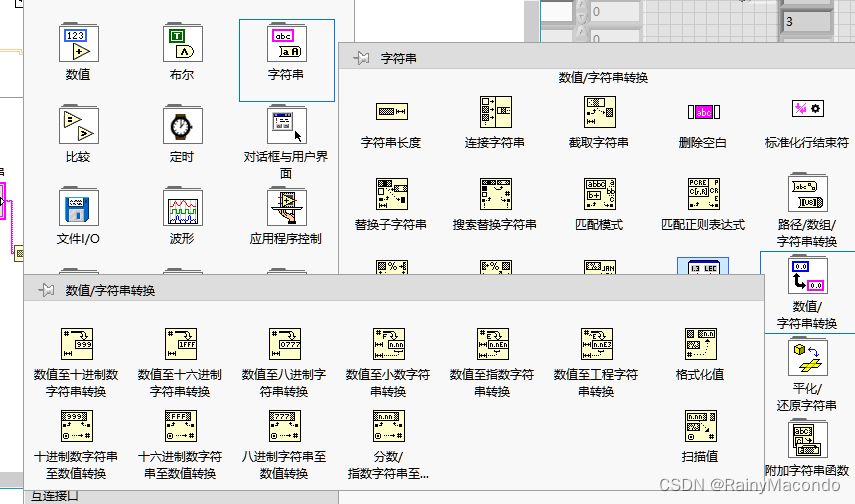This screenshot has height=504, width=855.
Task: Select the 替换子字符串 function
Action: click(x=392, y=194)
